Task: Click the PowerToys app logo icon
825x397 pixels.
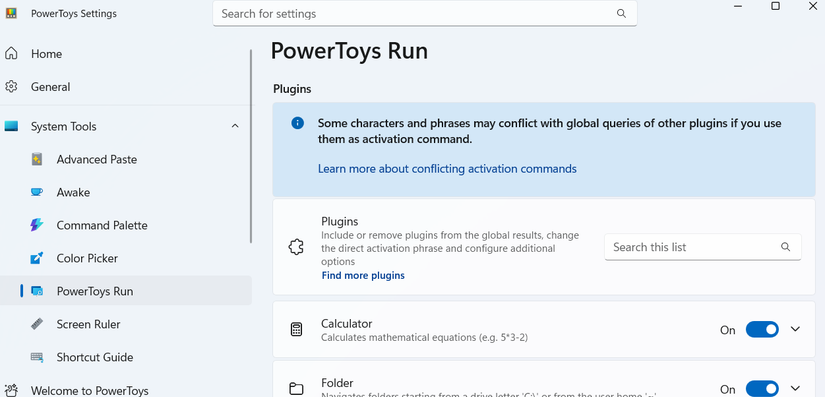Action: [11, 14]
